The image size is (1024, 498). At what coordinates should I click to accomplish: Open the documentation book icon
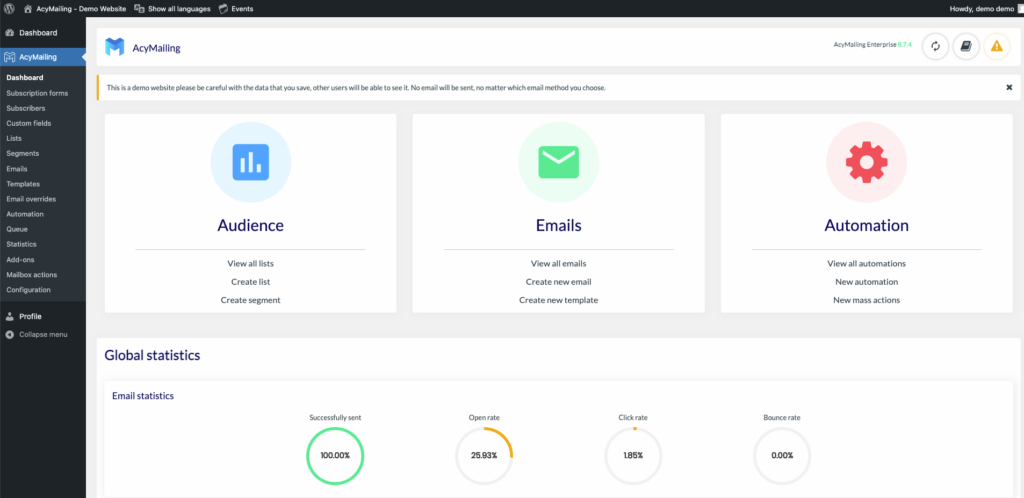coord(966,46)
